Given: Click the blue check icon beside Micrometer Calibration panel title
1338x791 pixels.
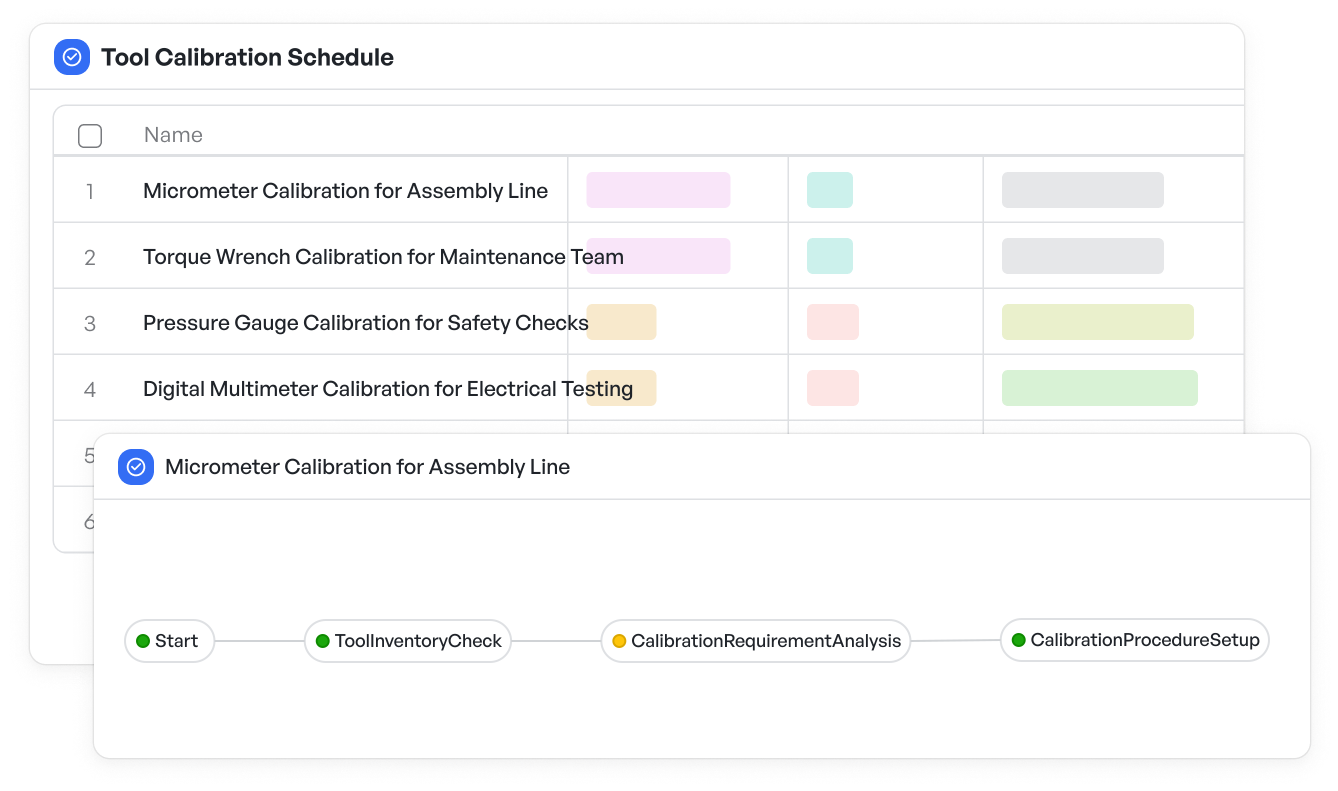Looking at the screenshot, I should (x=136, y=467).
